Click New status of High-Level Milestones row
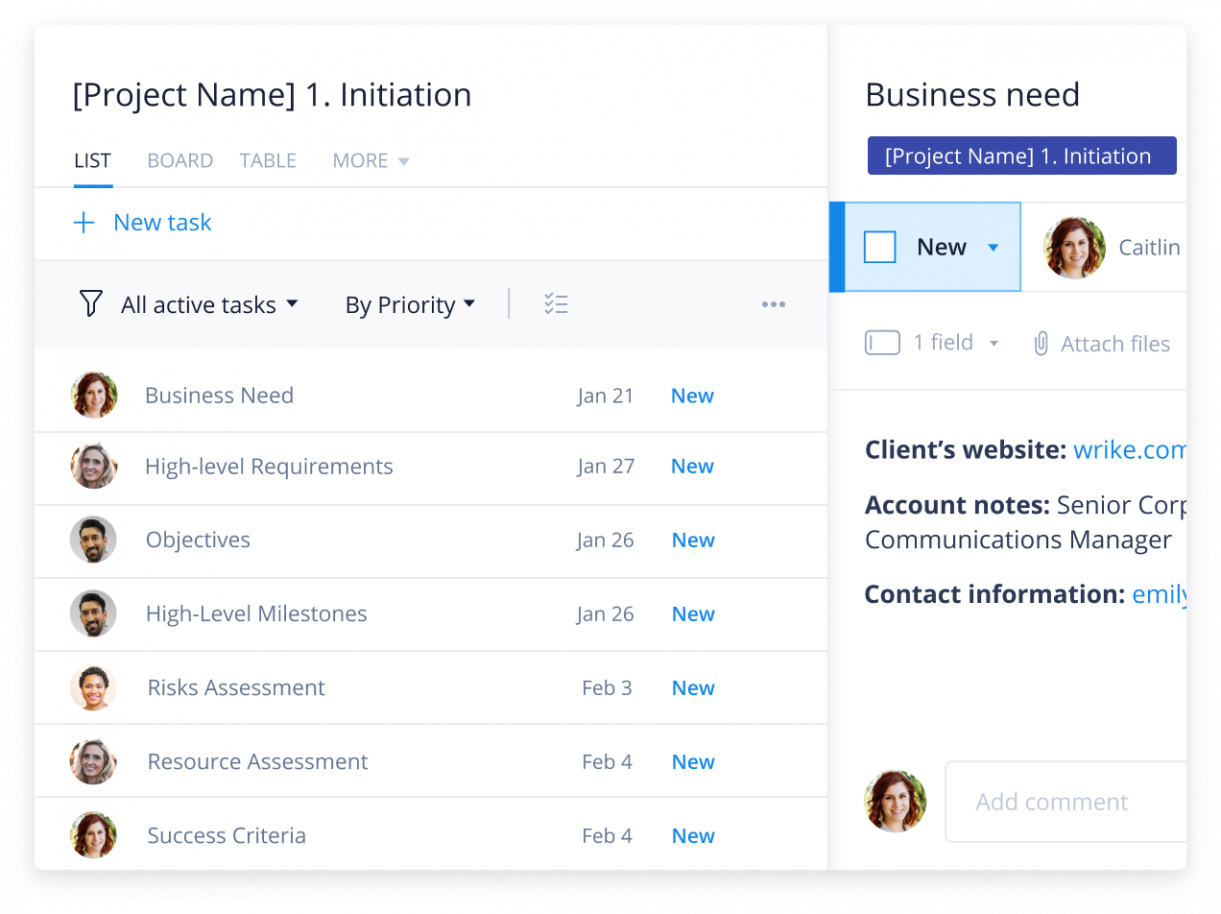 click(x=693, y=614)
